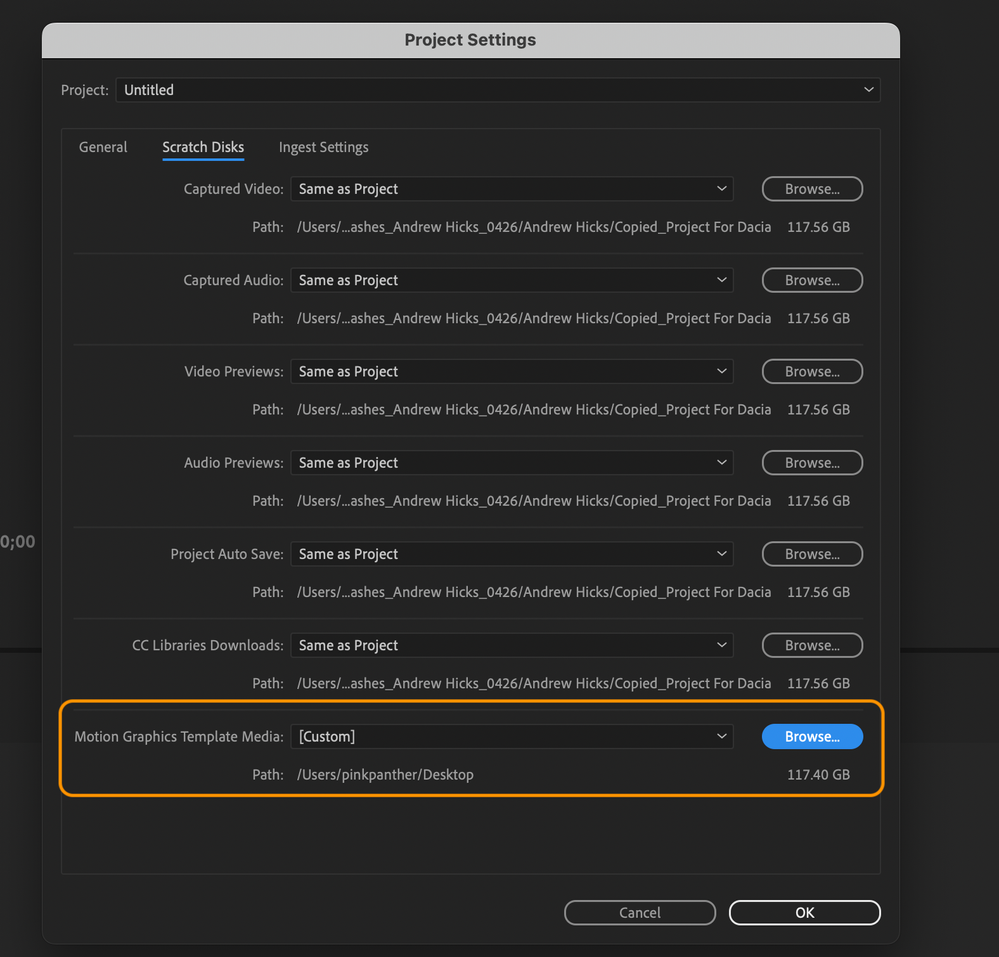Open the Ingest Settings tab
The image size is (999, 957).
[x=323, y=147]
